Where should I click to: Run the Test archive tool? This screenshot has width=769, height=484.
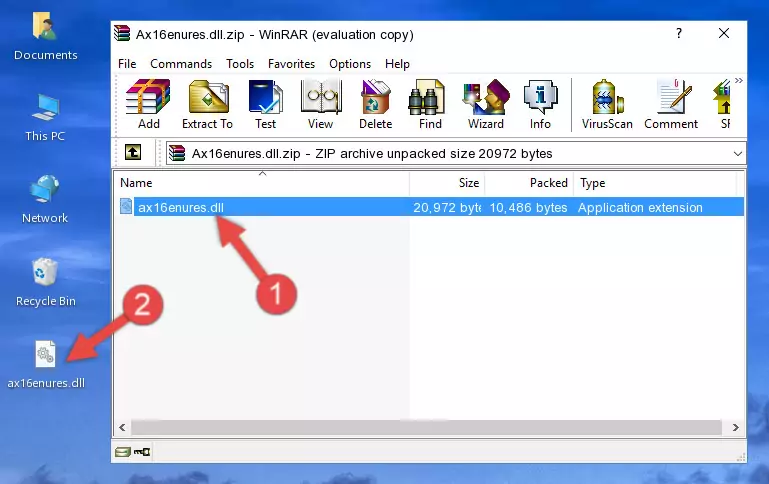click(265, 104)
